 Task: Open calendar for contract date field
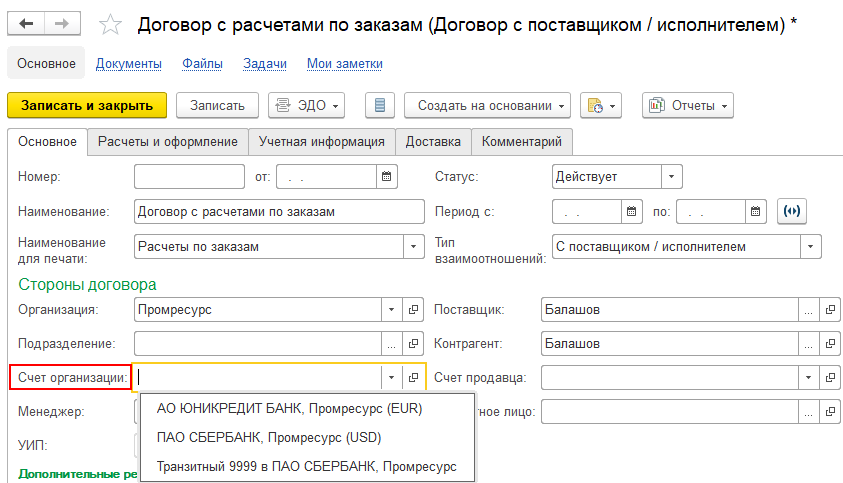pyautogui.click(x=386, y=177)
